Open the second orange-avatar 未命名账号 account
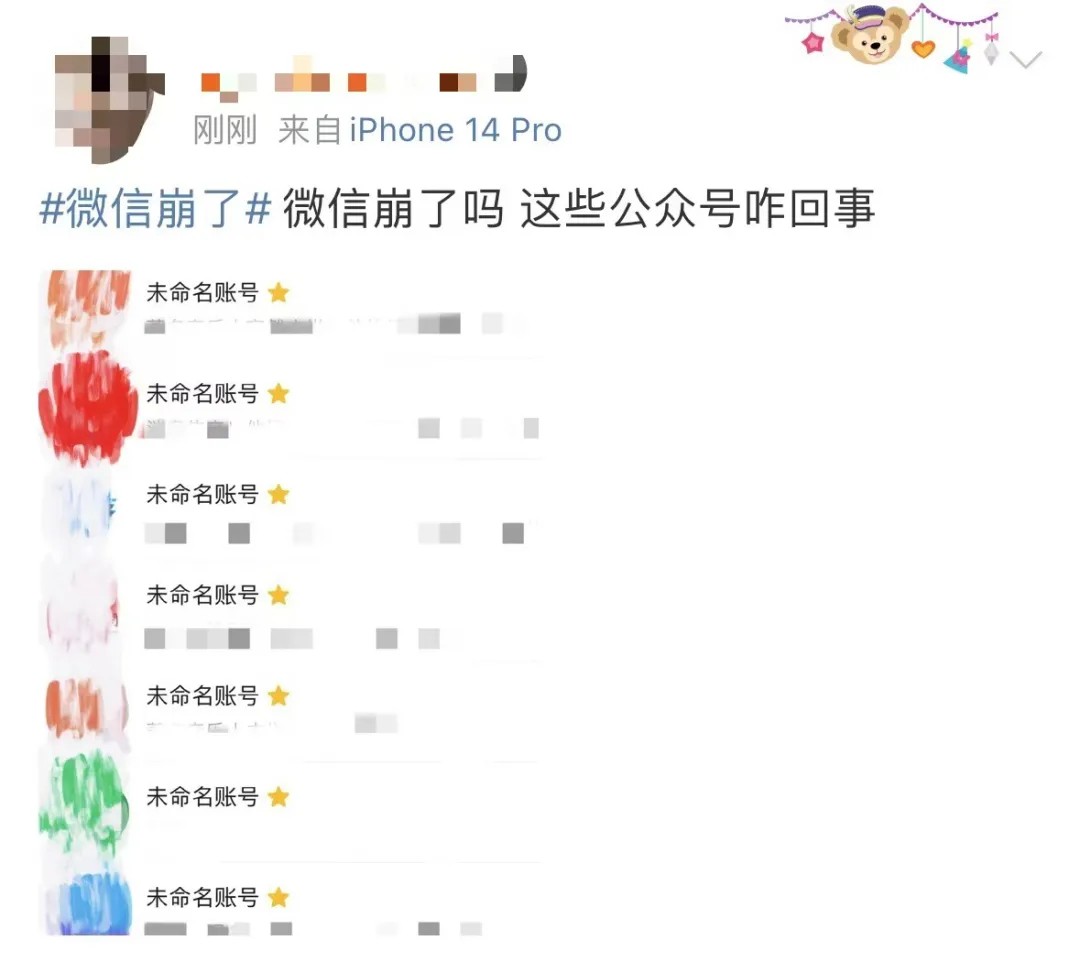Image resolution: width=1080 pixels, height=962 pixels. click(x=290, y=711)
